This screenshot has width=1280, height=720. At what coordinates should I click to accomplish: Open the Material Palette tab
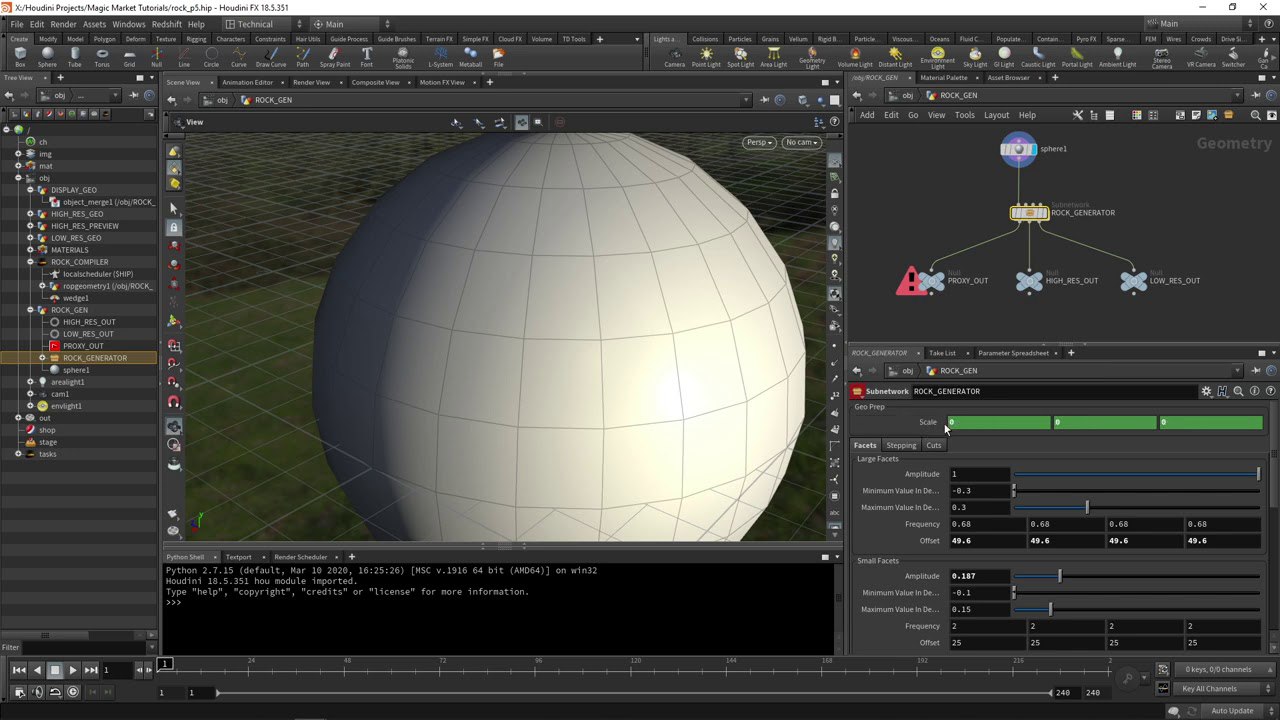coord(943,78)
